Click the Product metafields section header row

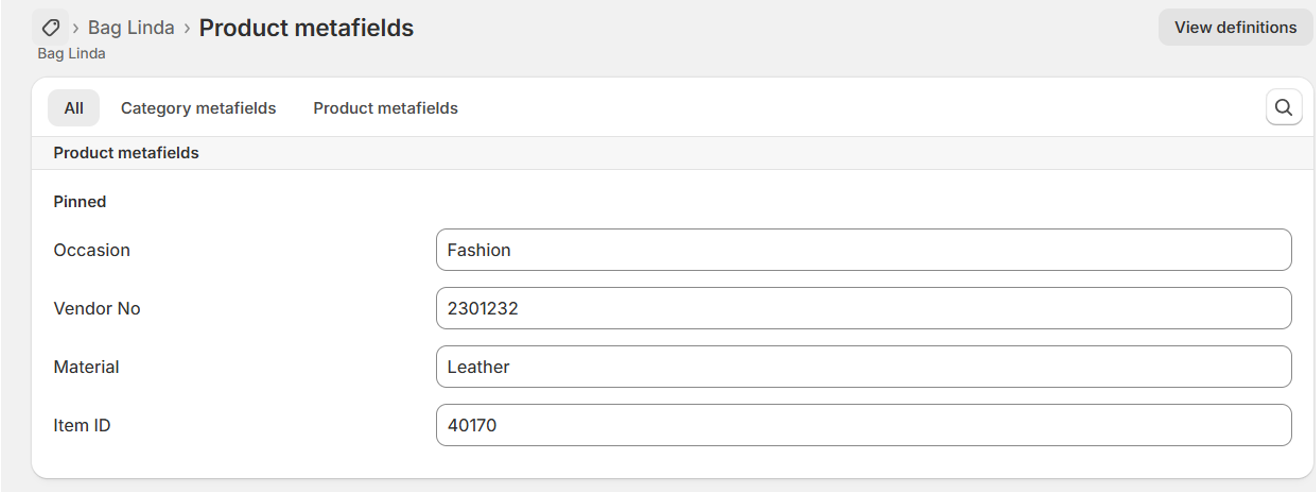click(126, 153)
